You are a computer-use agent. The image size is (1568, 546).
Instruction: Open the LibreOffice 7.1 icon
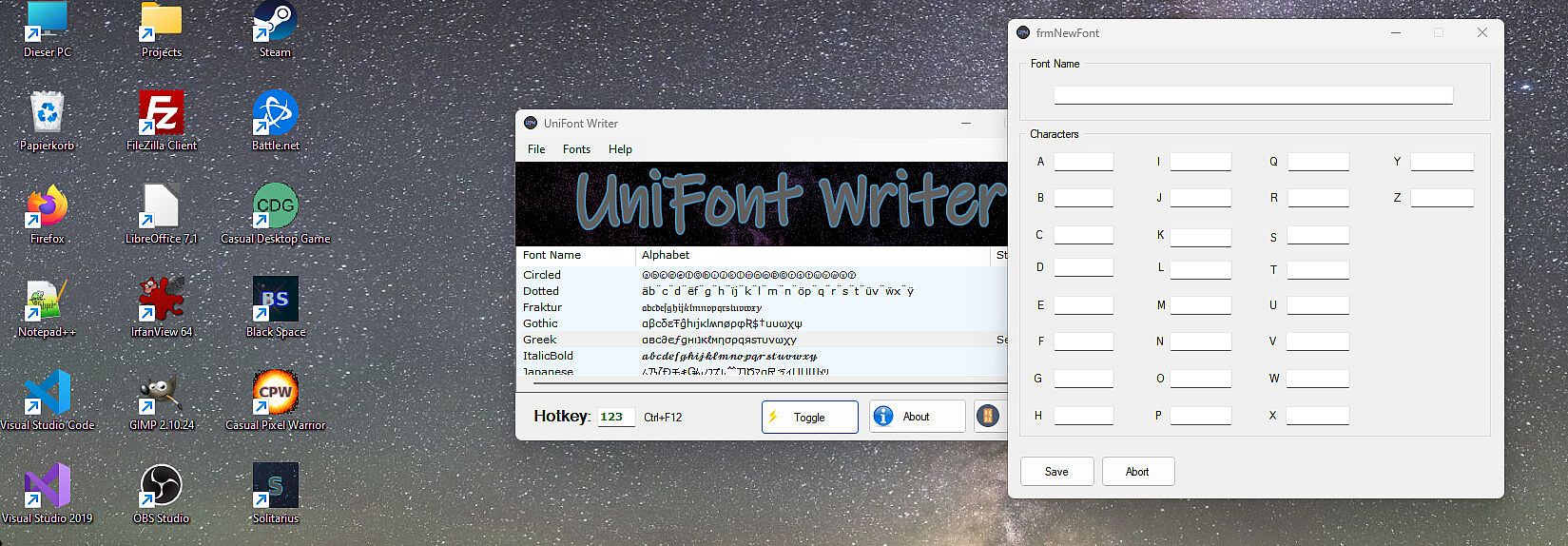coord(162,214)
